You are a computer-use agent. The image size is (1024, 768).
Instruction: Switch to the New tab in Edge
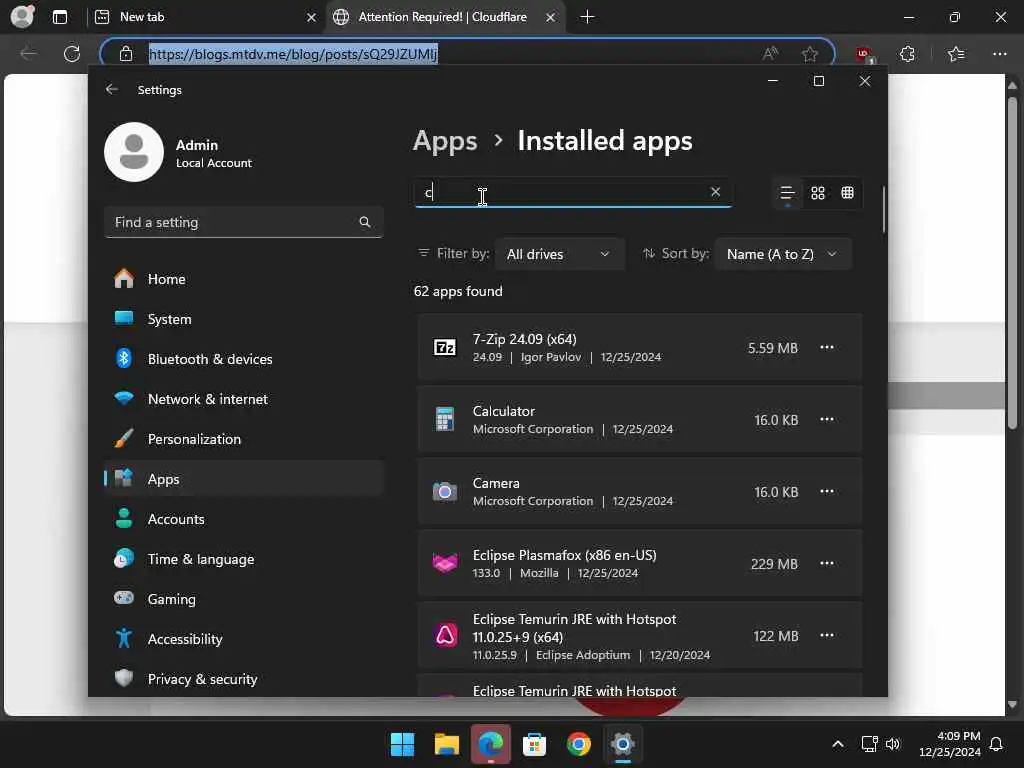206,17
